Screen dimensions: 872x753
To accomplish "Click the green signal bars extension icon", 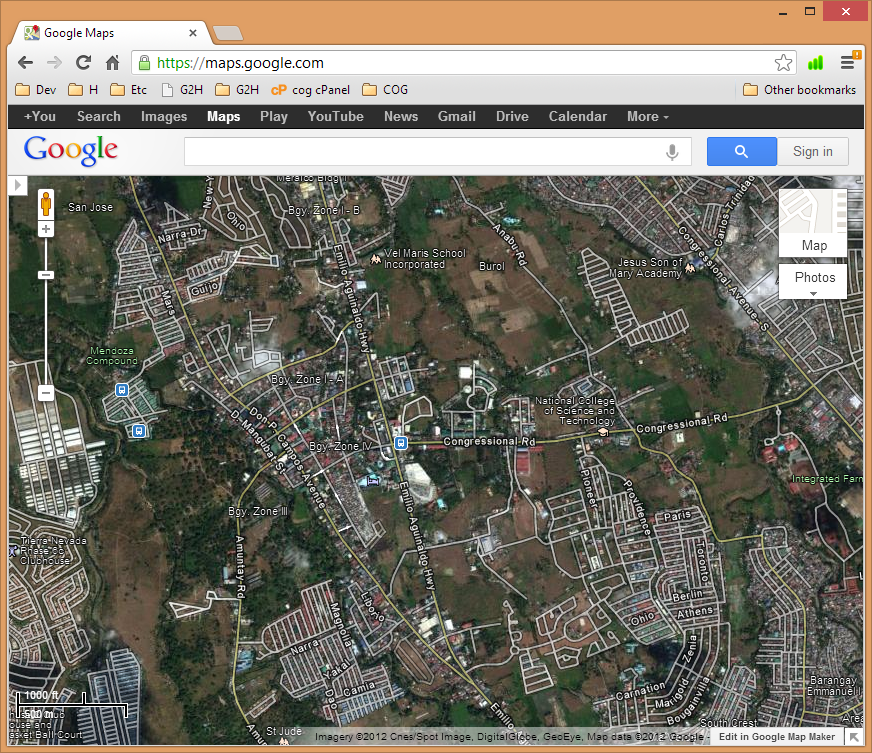I will pos(815,62).
